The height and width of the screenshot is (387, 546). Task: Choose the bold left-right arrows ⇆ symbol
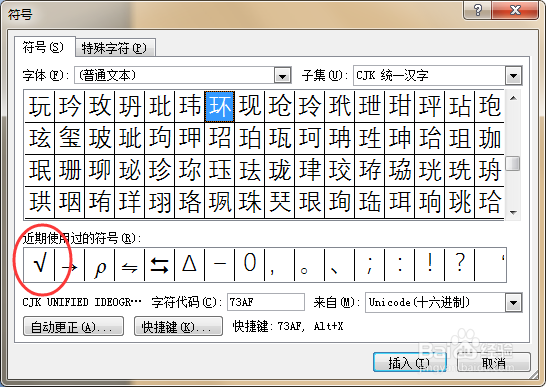pos(159,265)
